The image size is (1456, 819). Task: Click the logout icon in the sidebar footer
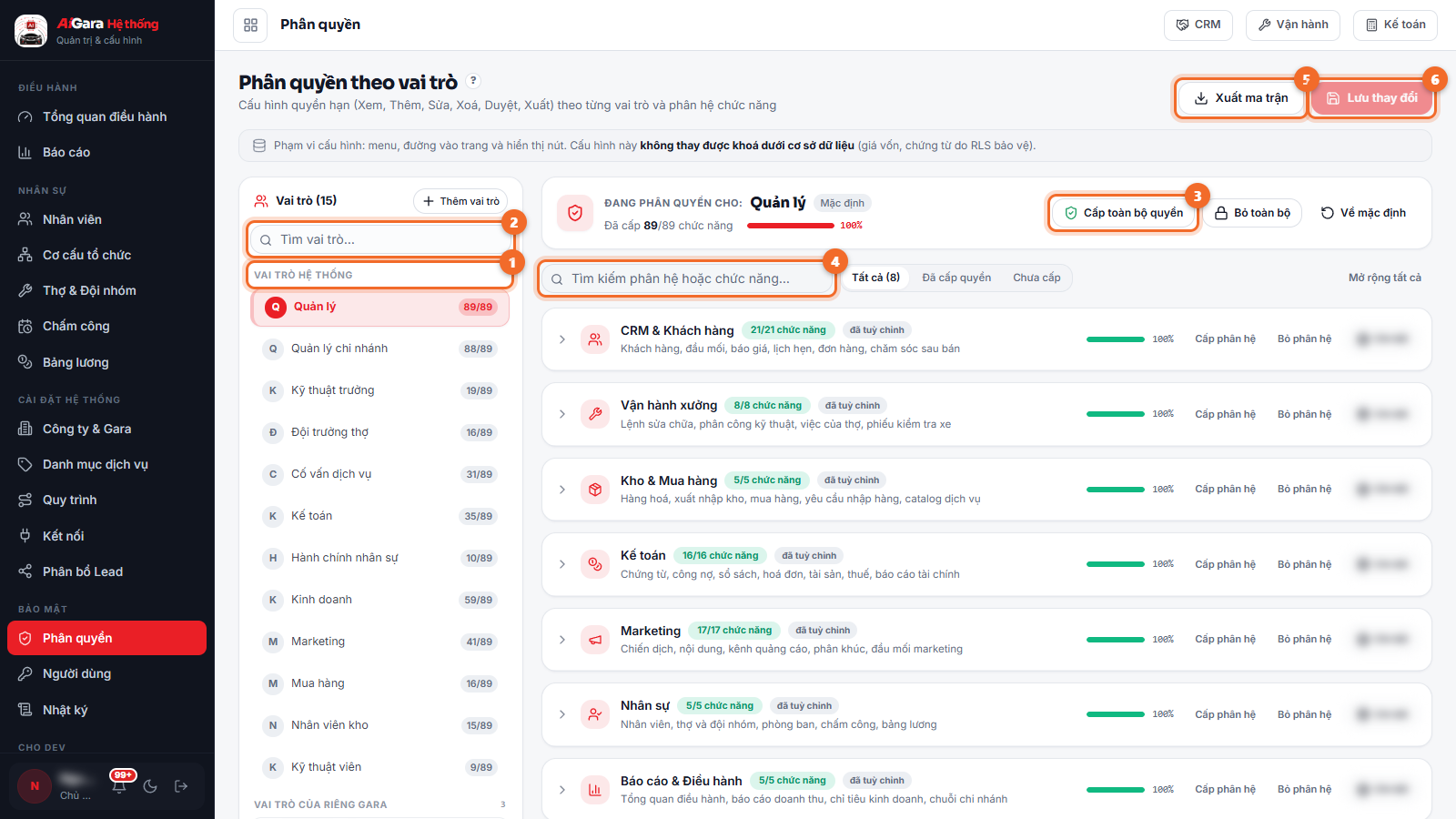[181, 786]
